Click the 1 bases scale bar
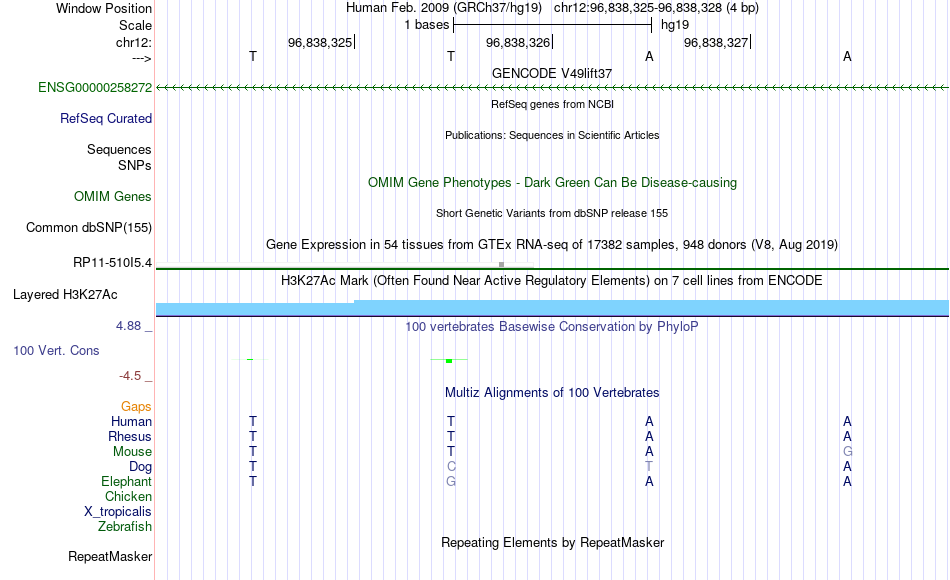This screenshot has width=950, height=580. (x=552, y=25)
